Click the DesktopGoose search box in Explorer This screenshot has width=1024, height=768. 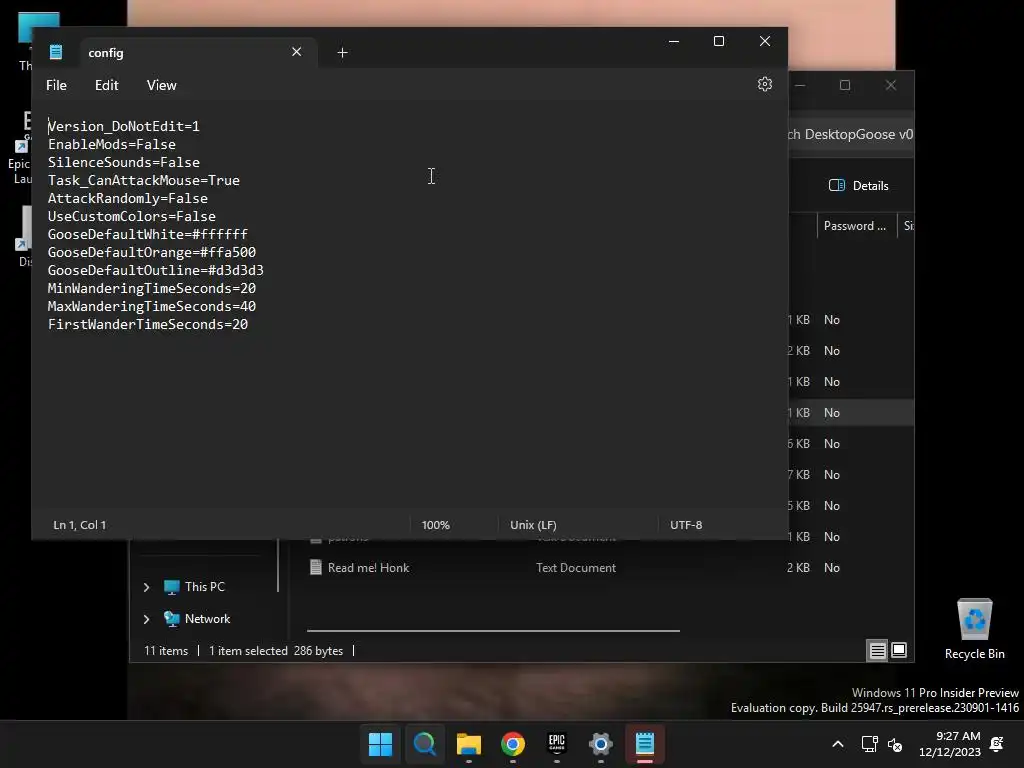[x=850, y=135]
